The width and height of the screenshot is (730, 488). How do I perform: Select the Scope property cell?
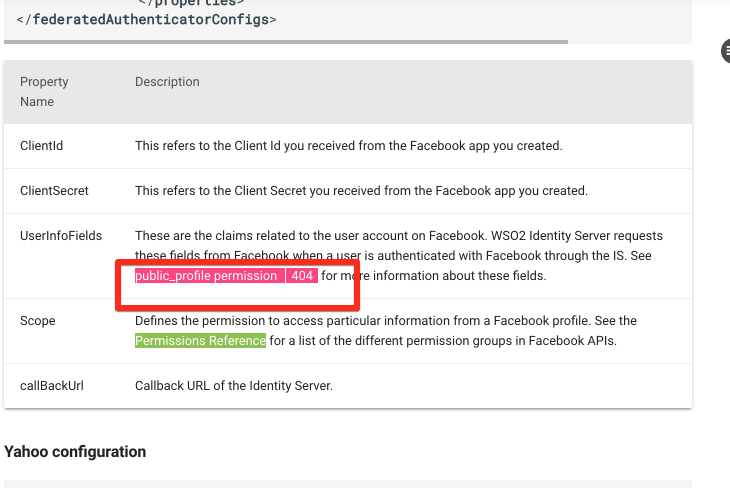pos(38,321)
